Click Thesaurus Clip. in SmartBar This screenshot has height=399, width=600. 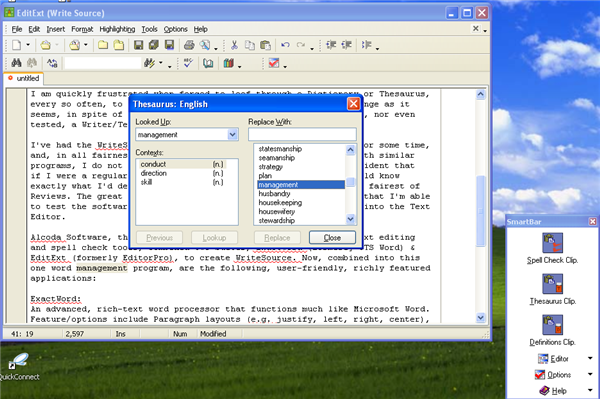click(x=553, y=290)
